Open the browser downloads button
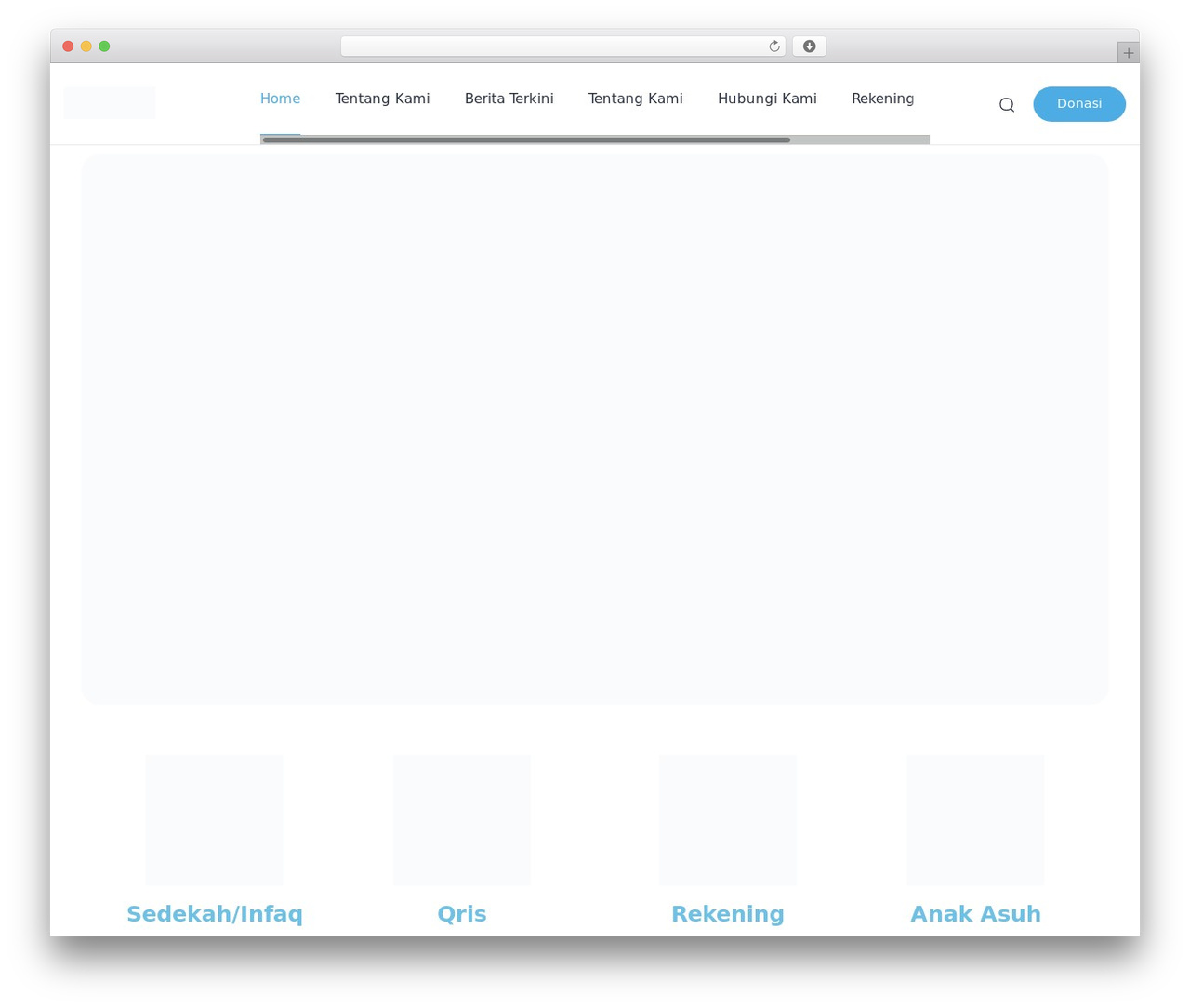 click(x=809, y=46)
